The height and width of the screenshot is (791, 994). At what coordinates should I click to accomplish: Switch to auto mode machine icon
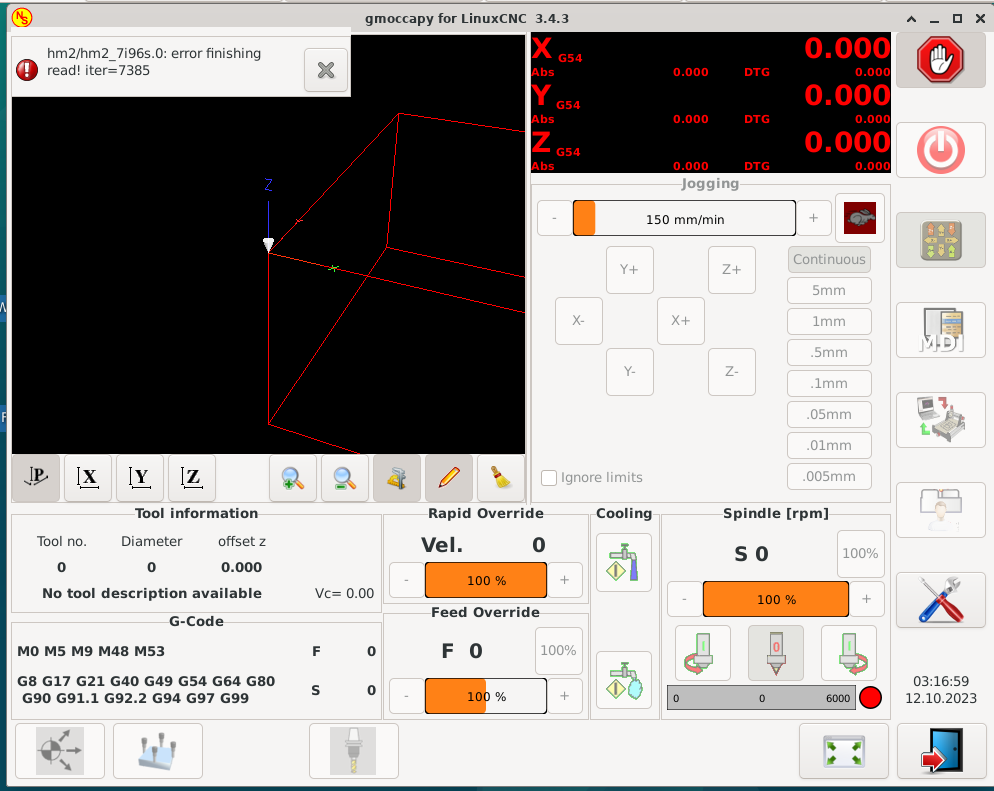[x=941, y=420]
